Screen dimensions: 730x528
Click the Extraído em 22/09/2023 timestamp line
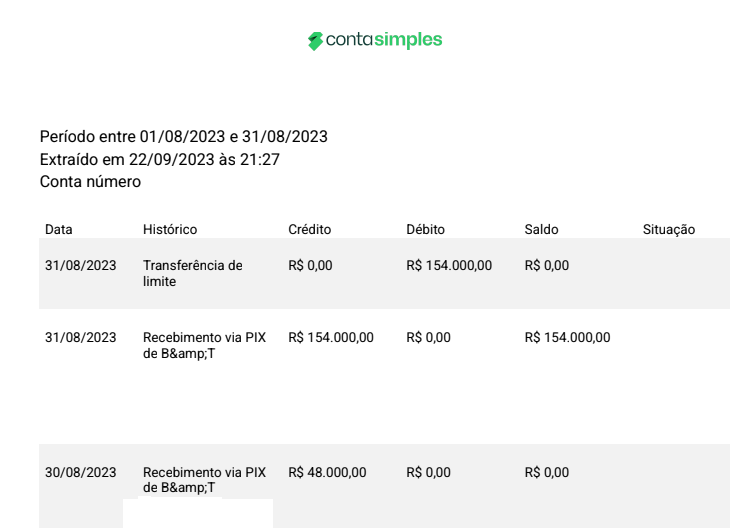pyautogui.click(x=160, y=159)
